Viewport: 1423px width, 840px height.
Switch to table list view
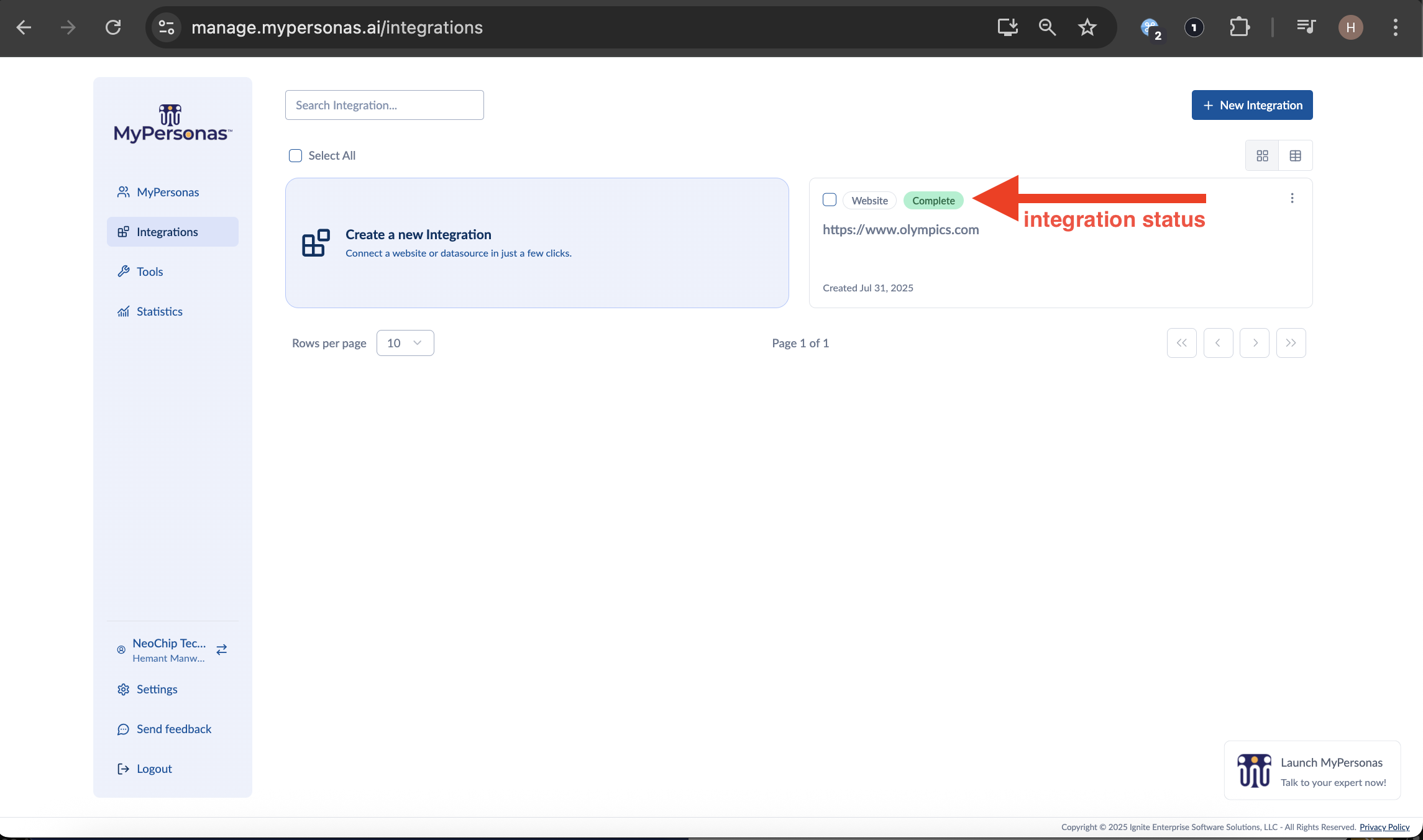(1296, 156)
